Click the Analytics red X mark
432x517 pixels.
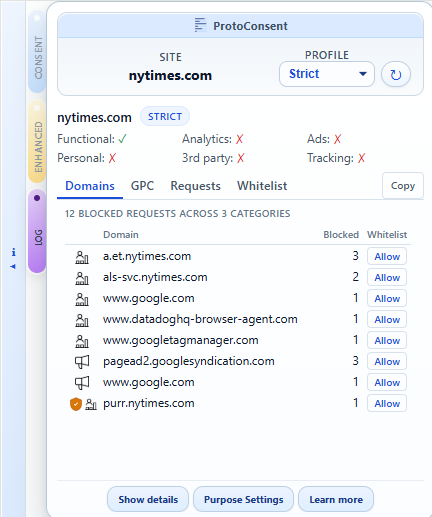point(239,139)
